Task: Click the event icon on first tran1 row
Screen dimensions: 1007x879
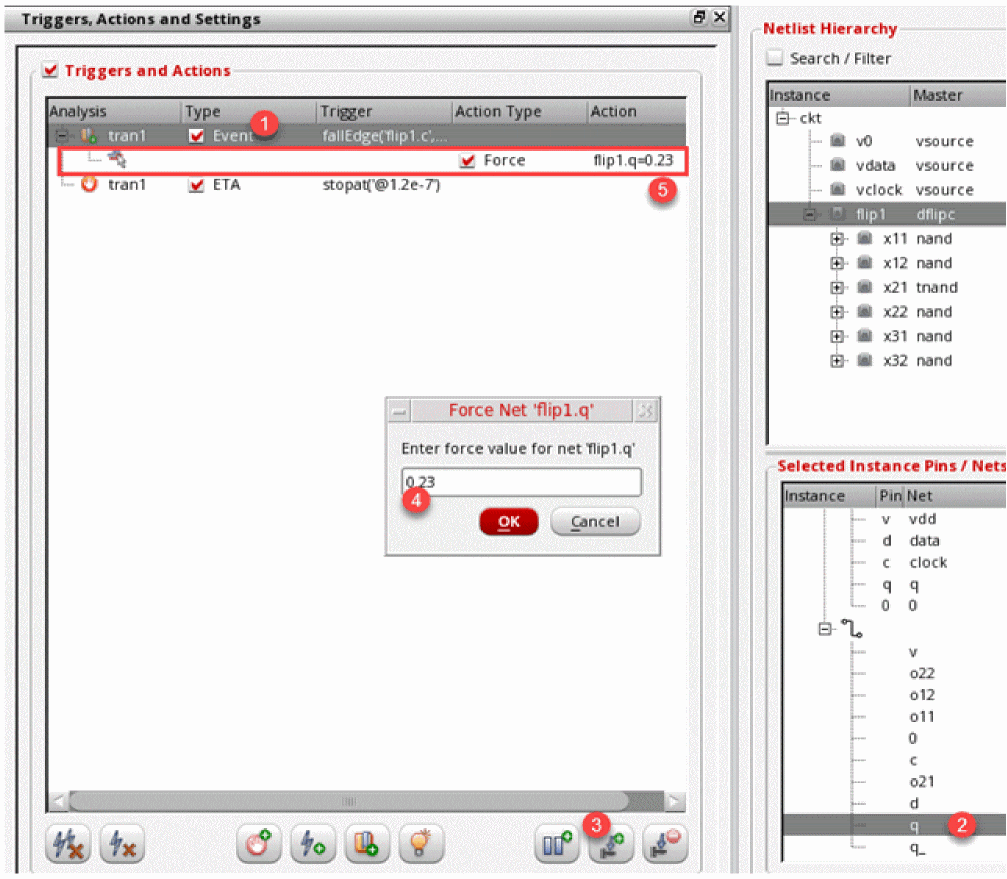Action: 89,135
